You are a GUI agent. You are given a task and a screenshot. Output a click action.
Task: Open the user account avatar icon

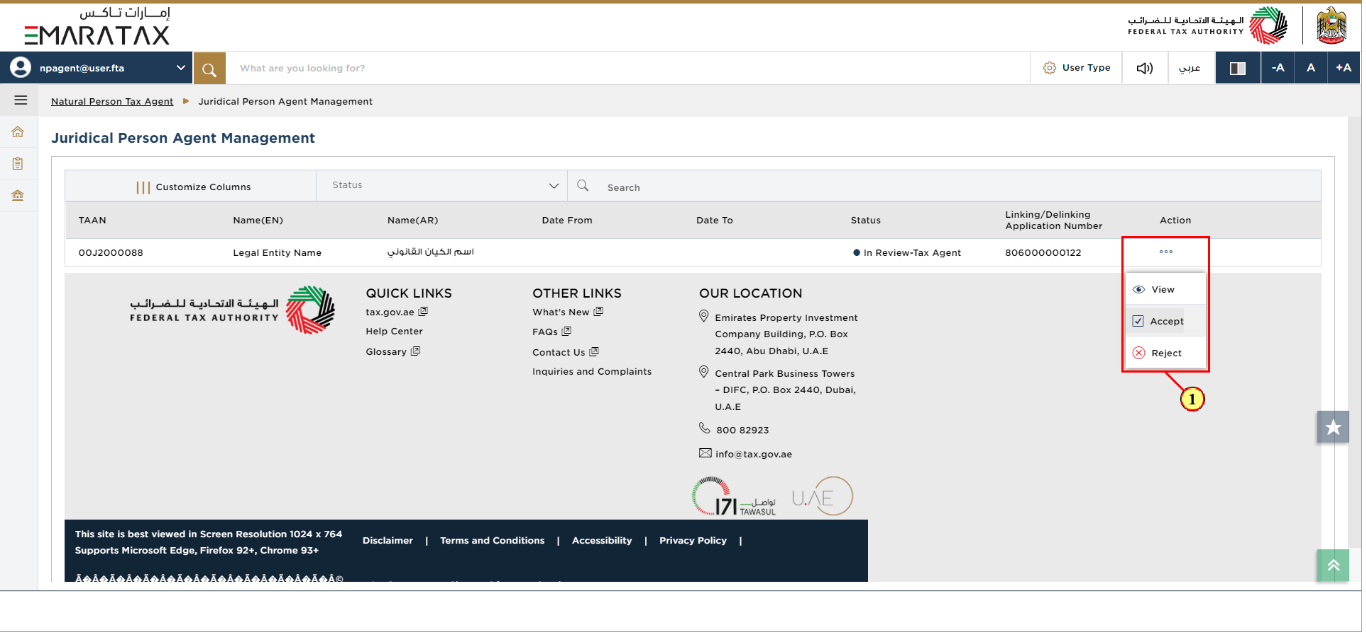[x=20, y=68]
